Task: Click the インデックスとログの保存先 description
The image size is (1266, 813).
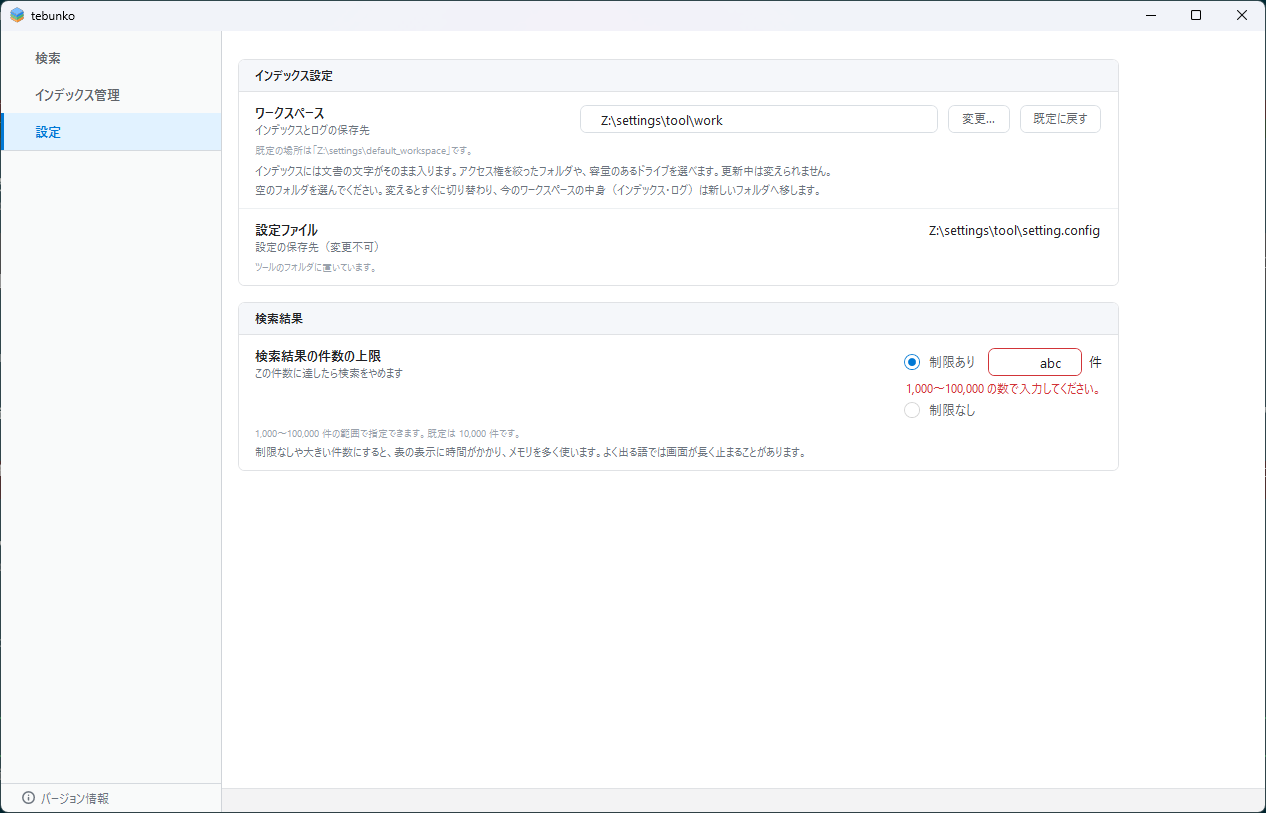Action: (312, 130)
